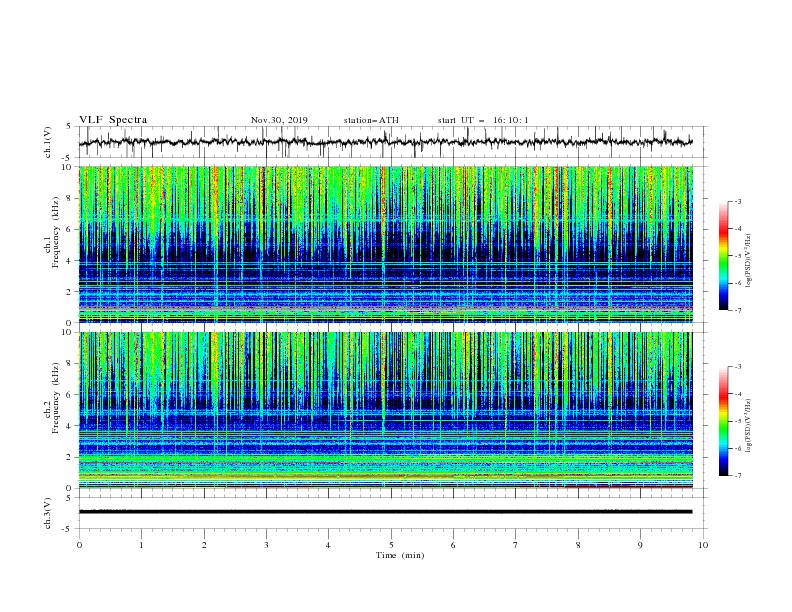The image size is (792, 612).
Task: Click the time axis tick label '5'
Action: [391, 545]
